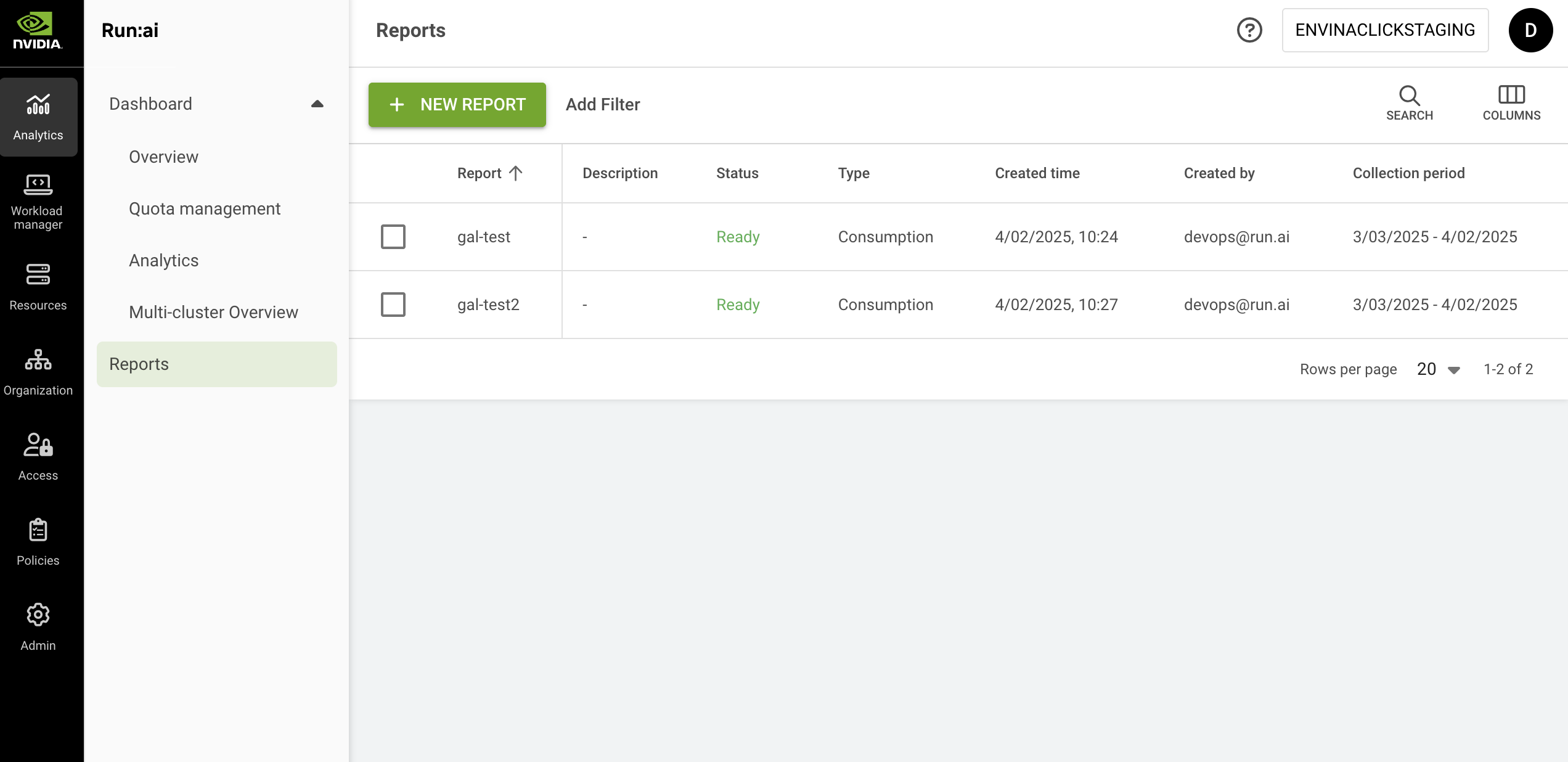Click the NEW REPORT button
This screenshot has height=762, width=1568.
coord(457,105)
